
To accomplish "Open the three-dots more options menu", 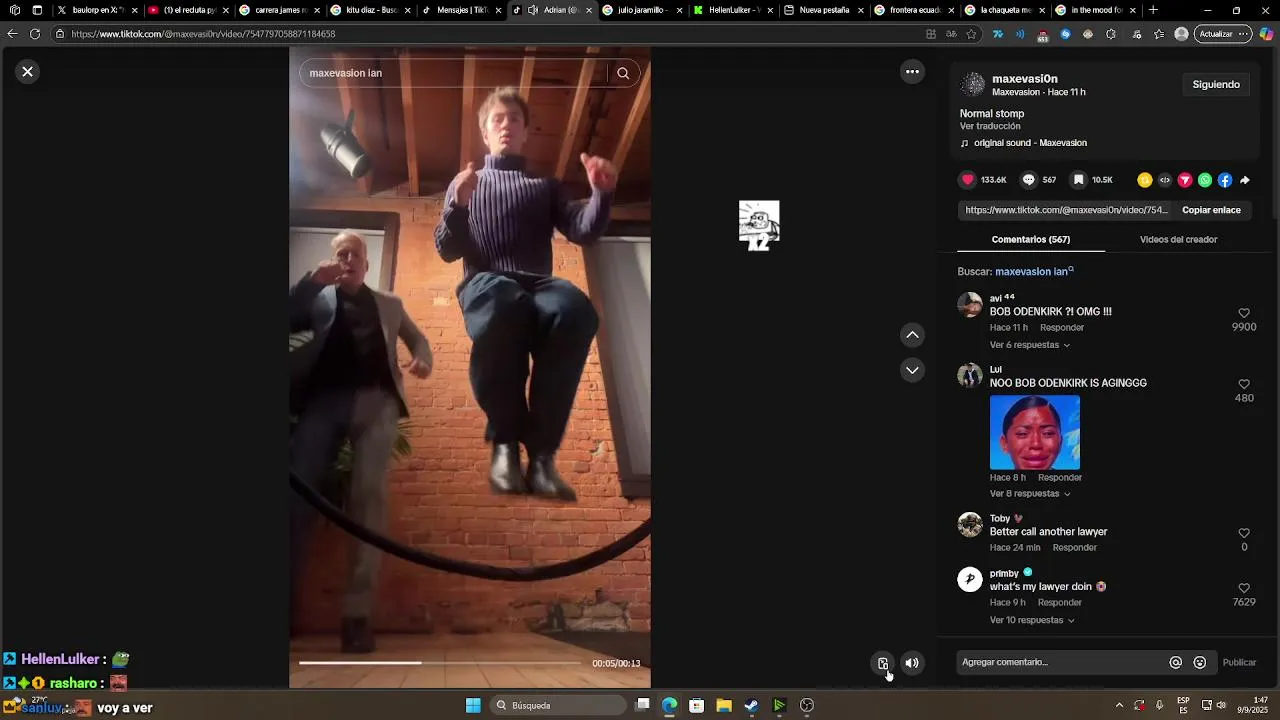I will (912, 72).
